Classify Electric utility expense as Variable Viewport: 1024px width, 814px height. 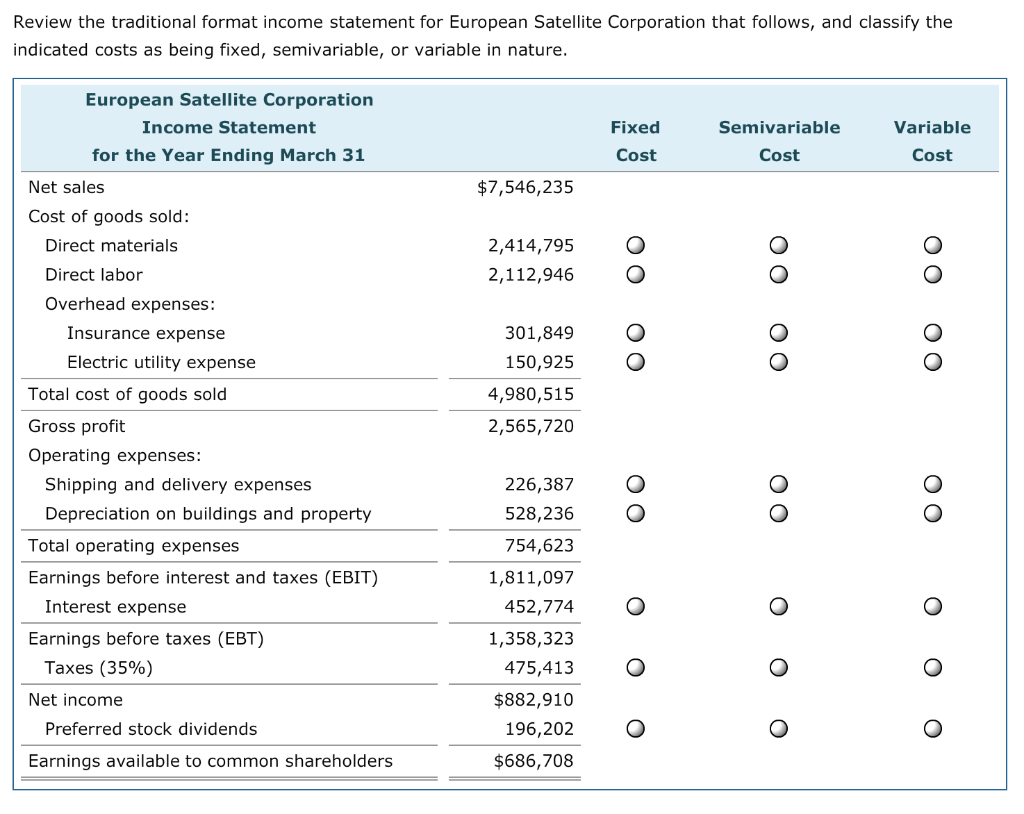[x=932, y=362]
